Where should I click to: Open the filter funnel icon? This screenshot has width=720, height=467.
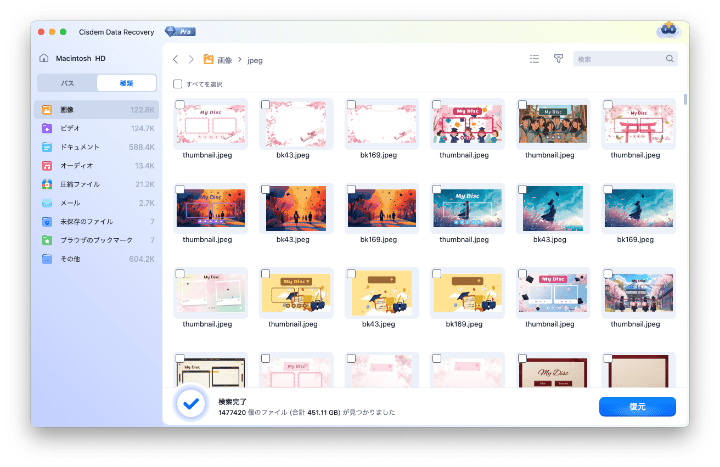tap(559, 60)
